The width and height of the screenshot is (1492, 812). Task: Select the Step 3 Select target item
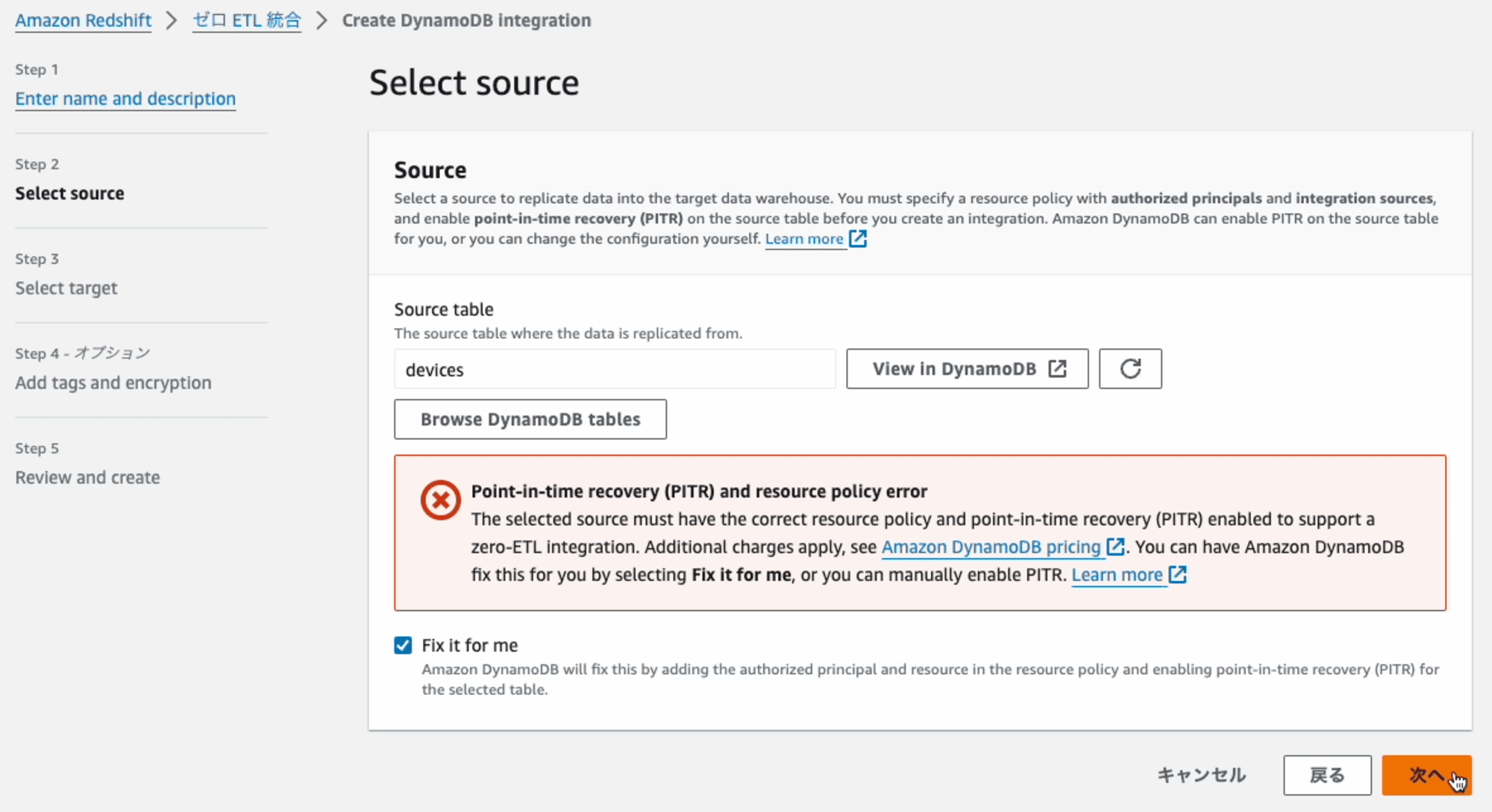pyautogui.click(x=66, y=288)
